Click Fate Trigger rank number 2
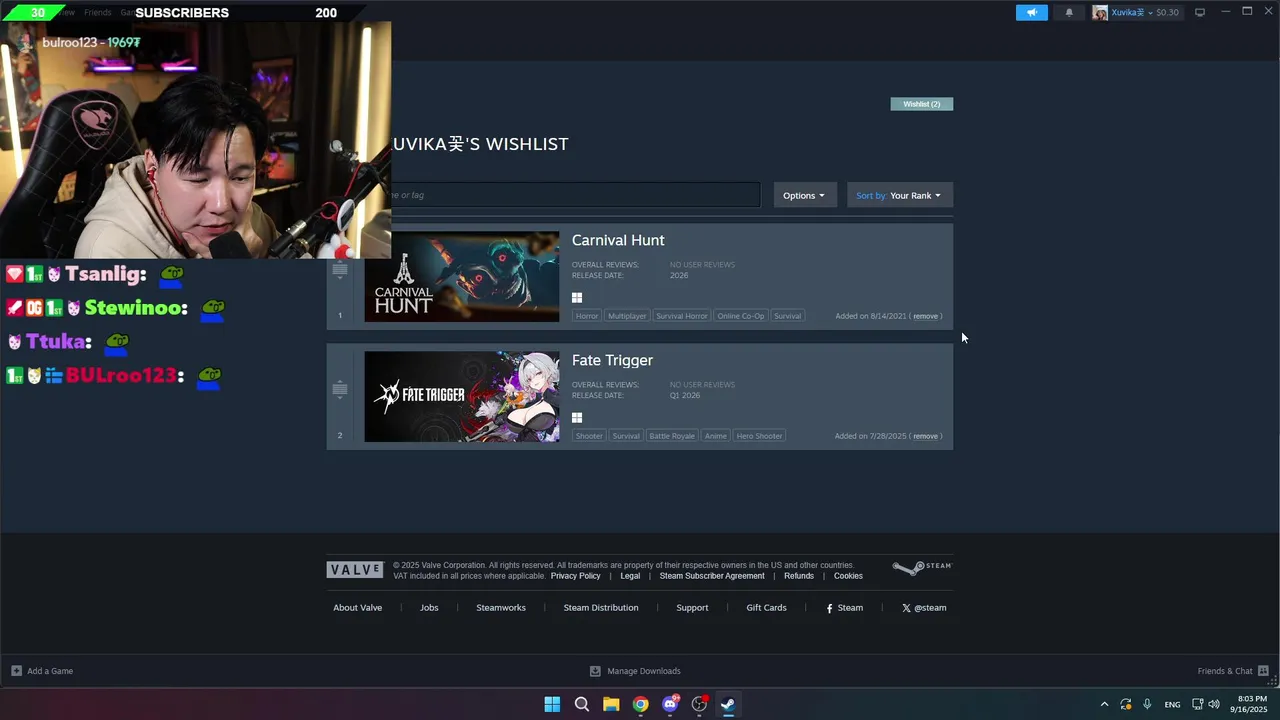The height and width of the screenshot is (720, 1280). (x=340, y=435)
